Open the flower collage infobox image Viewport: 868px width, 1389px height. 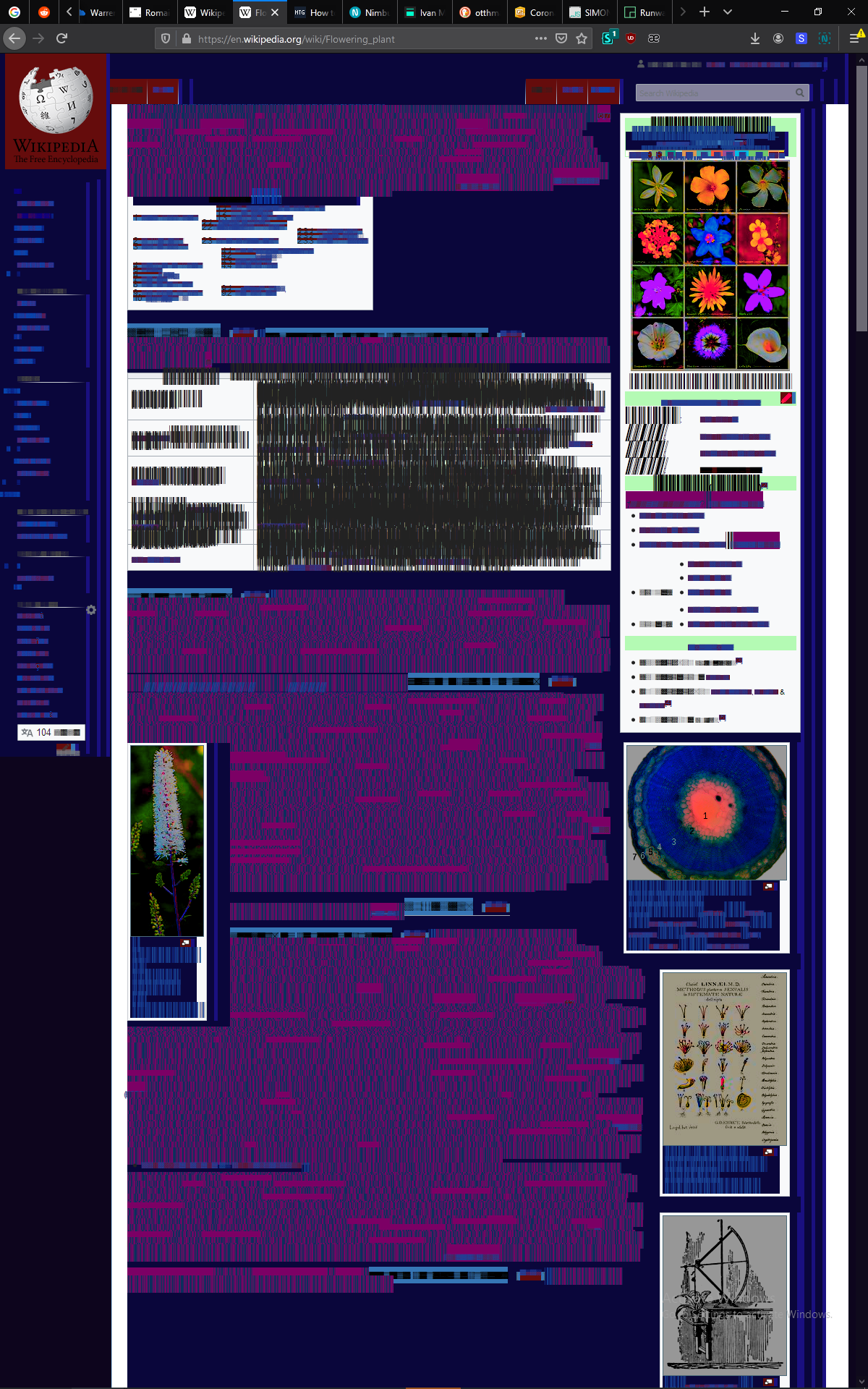click(x=710, y=265)
